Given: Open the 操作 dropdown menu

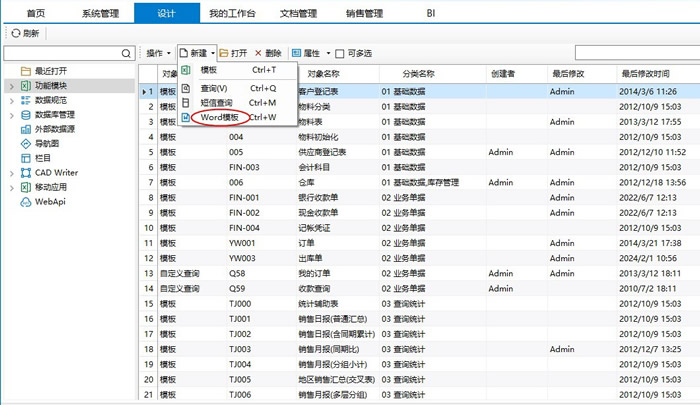Looking at the screenshot, I should click(158, 53).
